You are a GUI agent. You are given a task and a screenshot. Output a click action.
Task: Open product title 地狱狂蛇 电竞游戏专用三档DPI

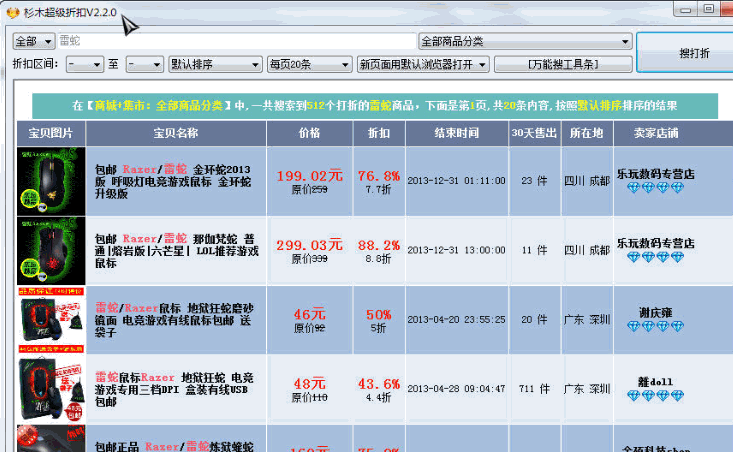click(174, 389)
